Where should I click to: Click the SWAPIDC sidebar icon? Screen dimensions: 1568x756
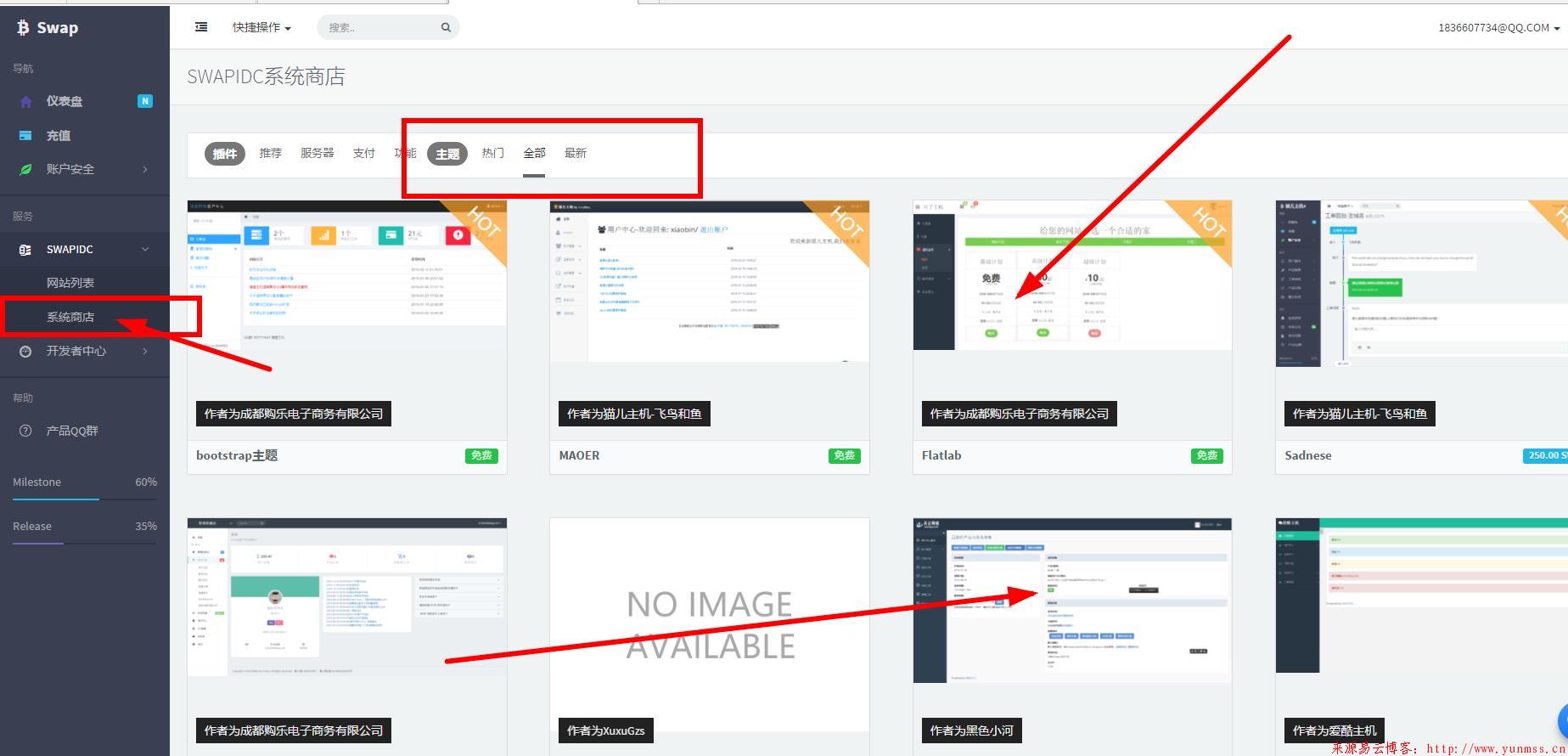(25, 250)
